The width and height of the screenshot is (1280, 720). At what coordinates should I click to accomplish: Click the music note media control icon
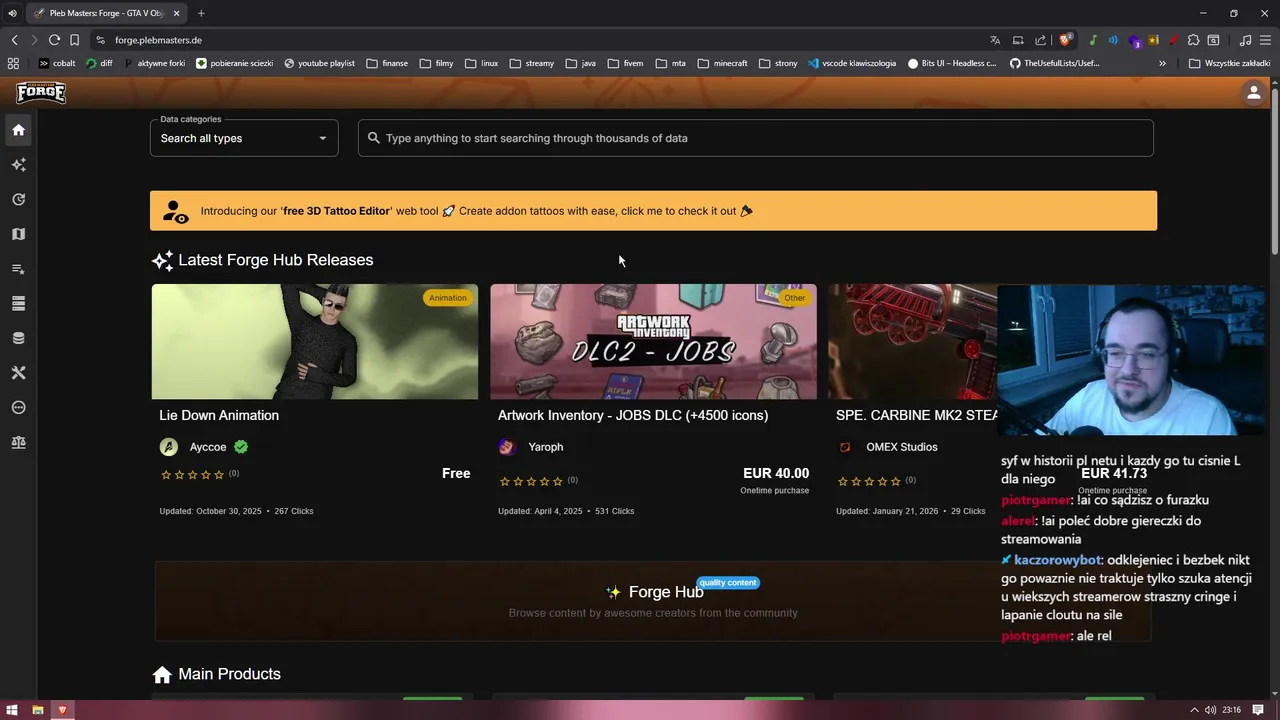(1245, 40)
